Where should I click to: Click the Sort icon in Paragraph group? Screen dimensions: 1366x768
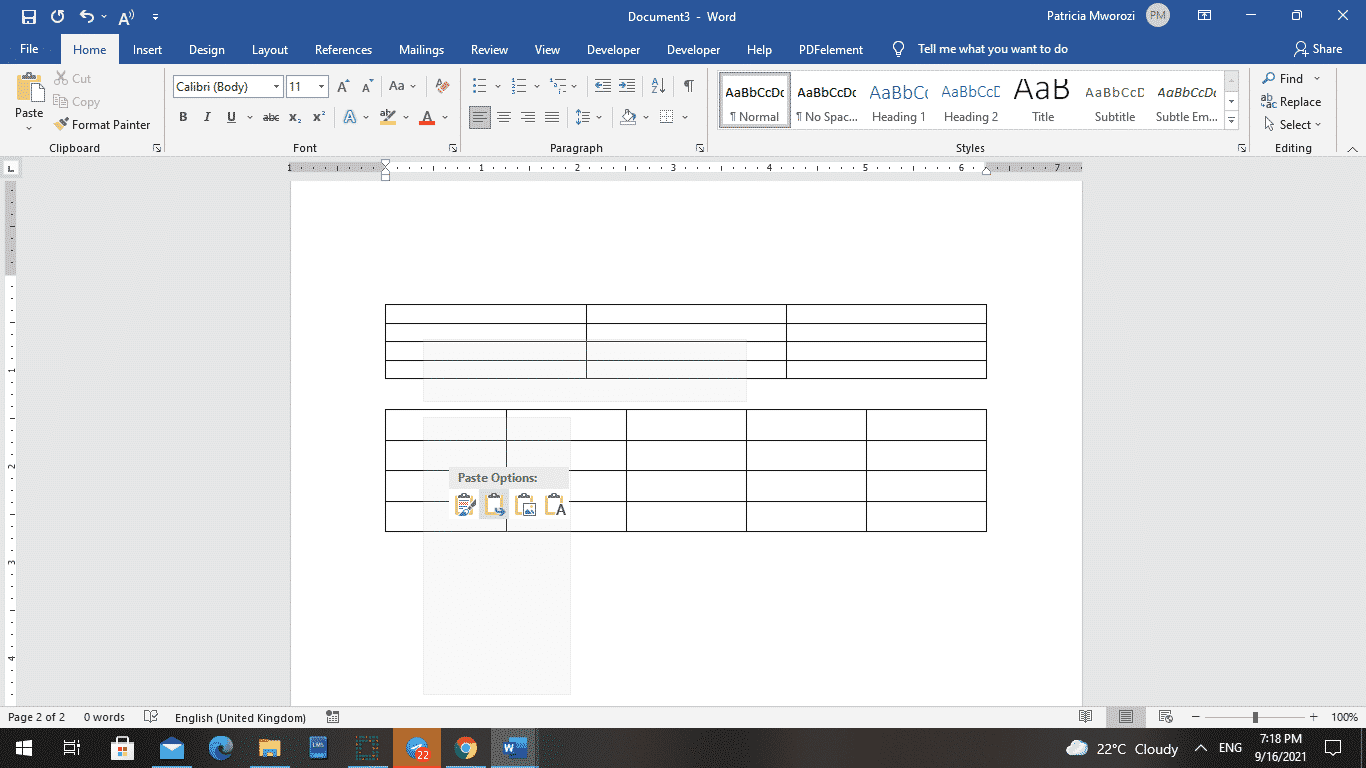click(658, 86)
